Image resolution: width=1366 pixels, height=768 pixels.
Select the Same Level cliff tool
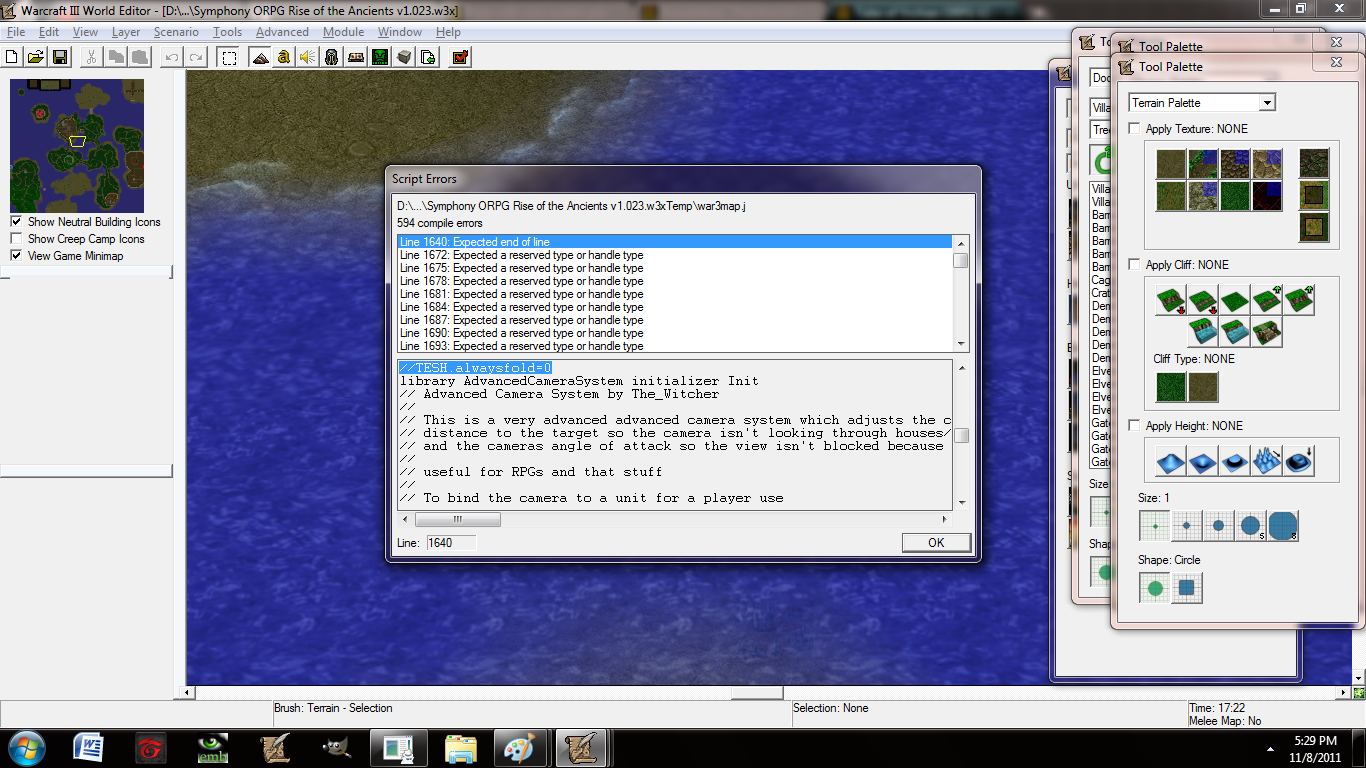pyautogui.click(x=1234, y=300)
